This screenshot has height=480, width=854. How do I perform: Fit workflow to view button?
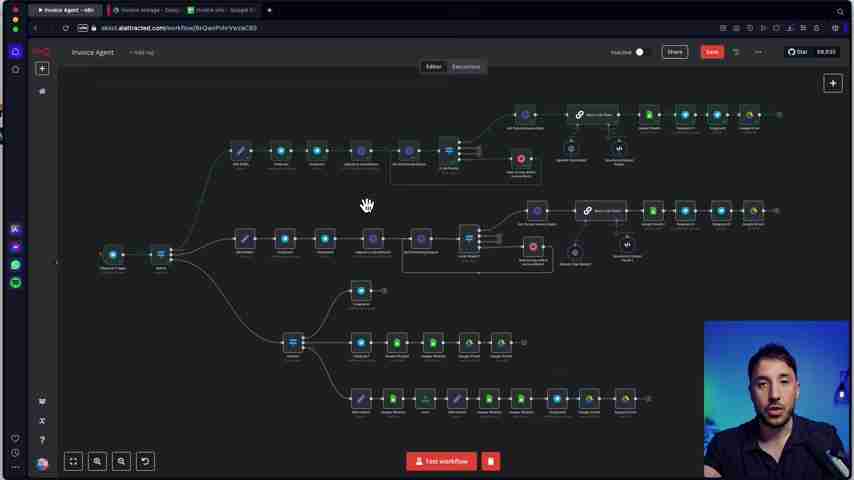pyautogui.click(x=73, y=461)
